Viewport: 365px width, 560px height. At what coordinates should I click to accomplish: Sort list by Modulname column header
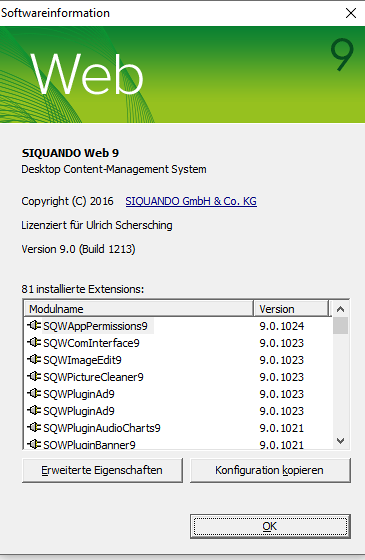click(x=139, y=309)
